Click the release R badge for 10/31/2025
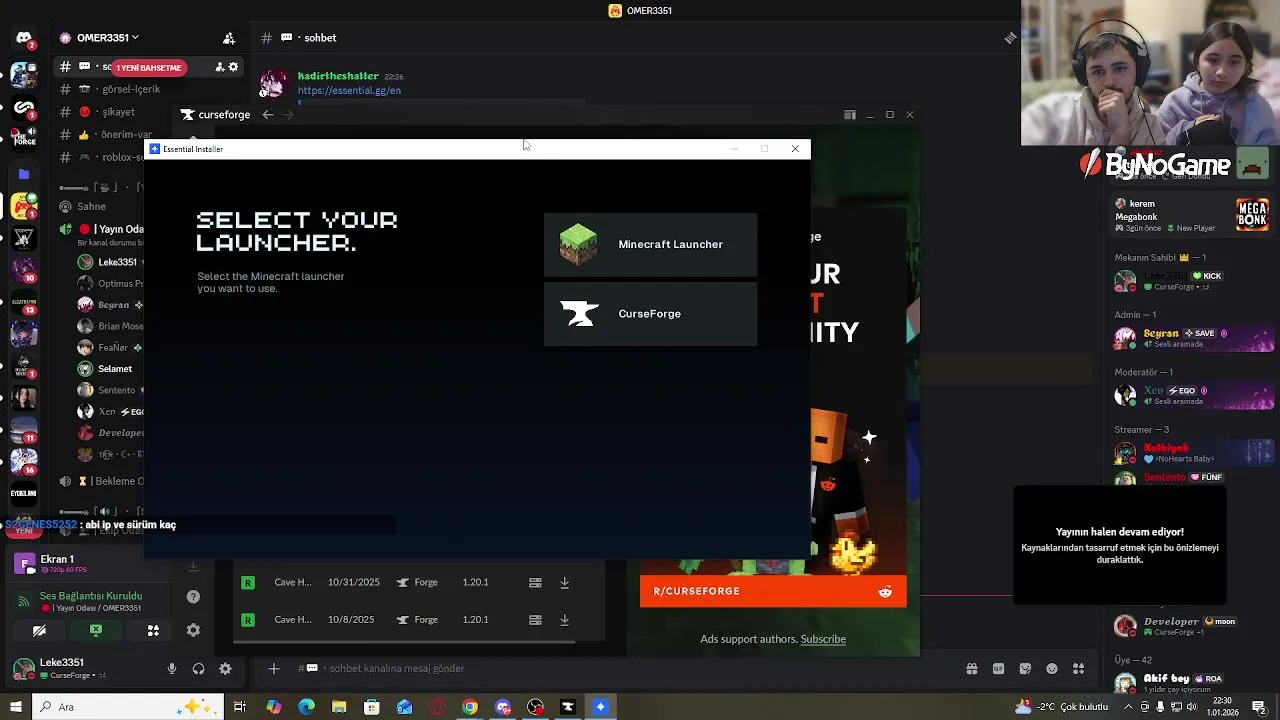This screenshot has width=1280, height=720. coord(248,582)
